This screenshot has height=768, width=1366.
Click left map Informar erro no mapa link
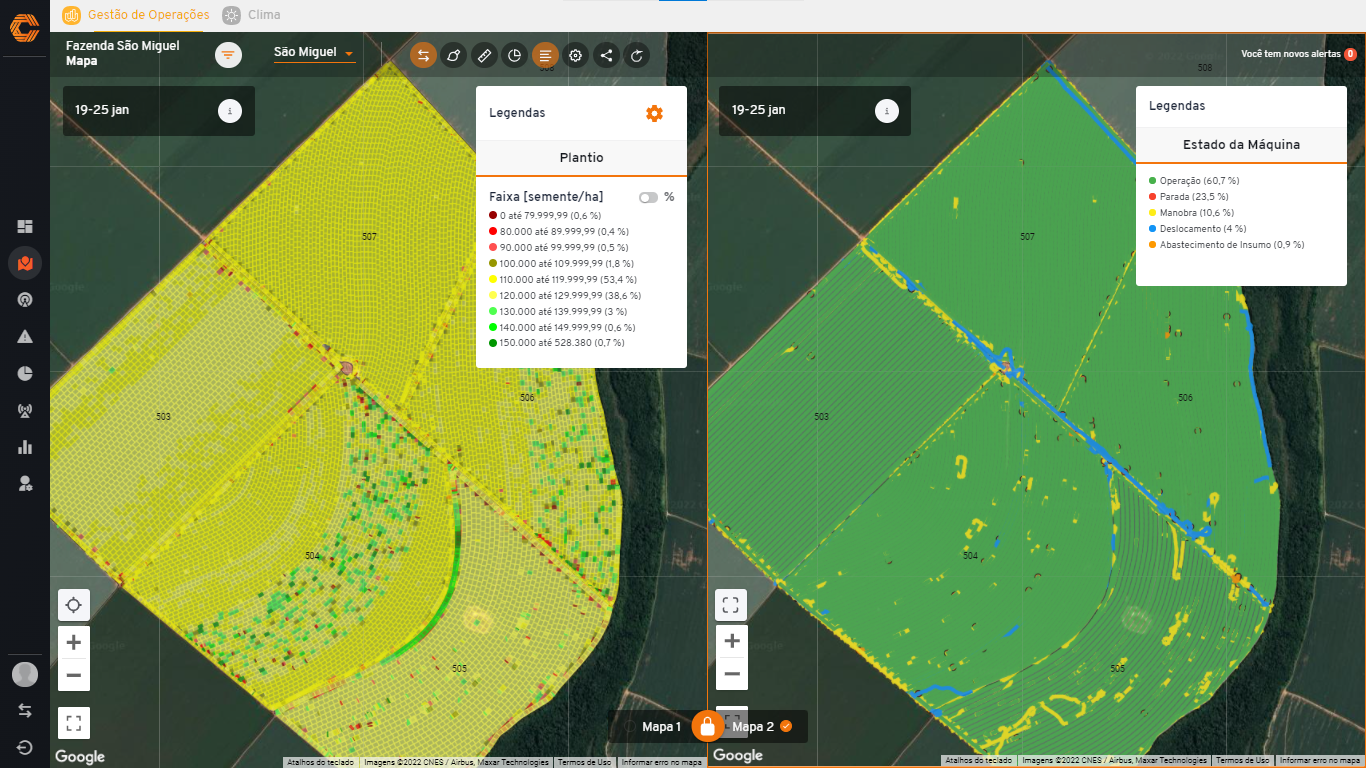[x=661, y=762]
